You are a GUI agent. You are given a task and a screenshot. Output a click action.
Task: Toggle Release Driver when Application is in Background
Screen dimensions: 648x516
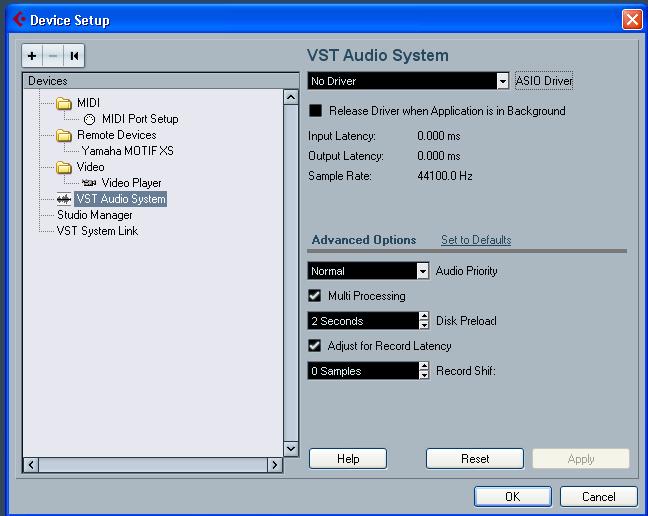pos(315,111)
